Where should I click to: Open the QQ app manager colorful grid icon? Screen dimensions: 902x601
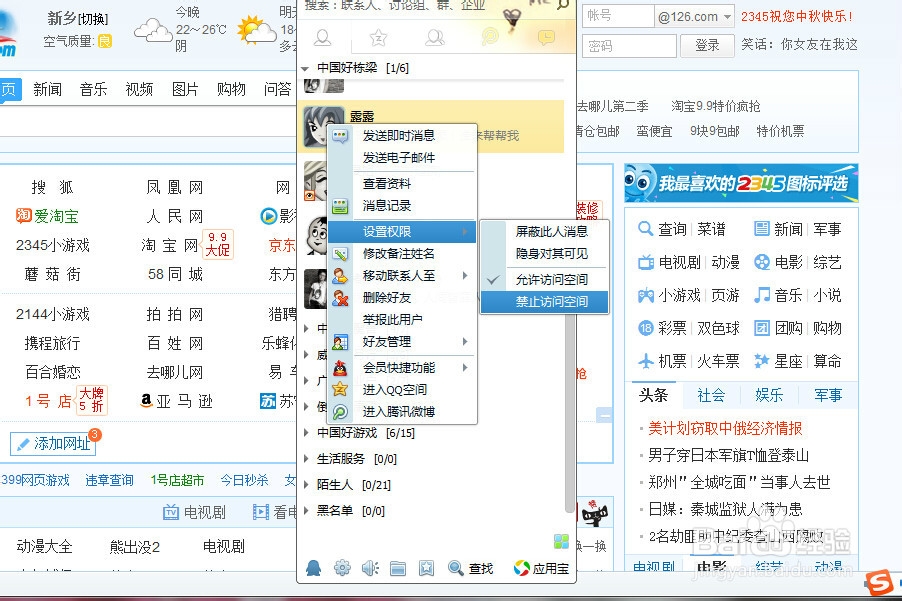coord(561,541)
